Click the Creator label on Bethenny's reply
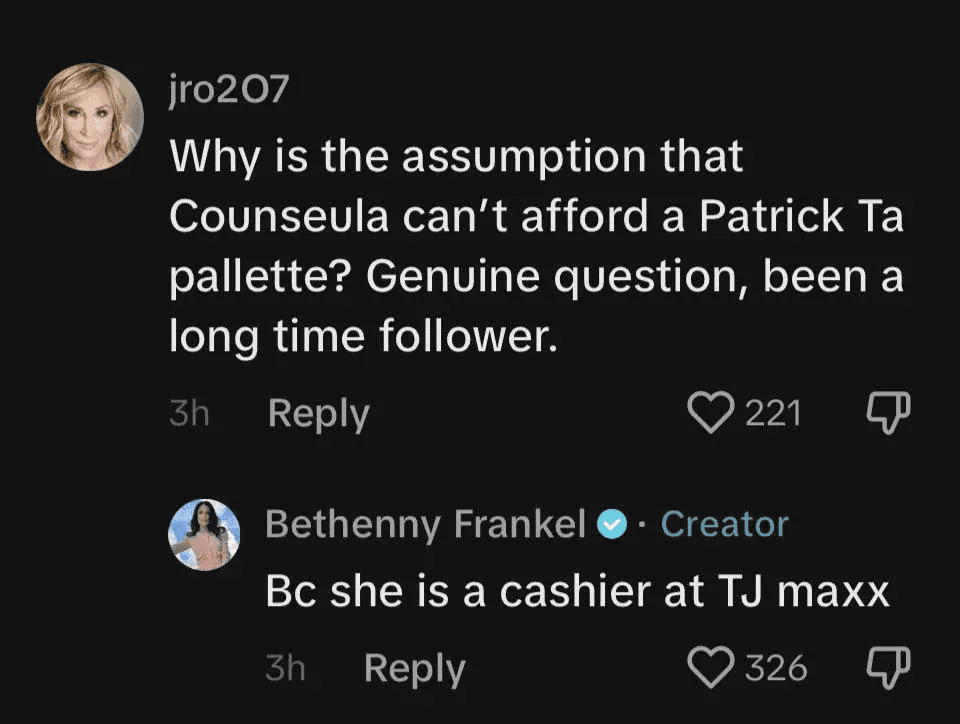Screen dimensions: 960x724 [x=723, y=523]
